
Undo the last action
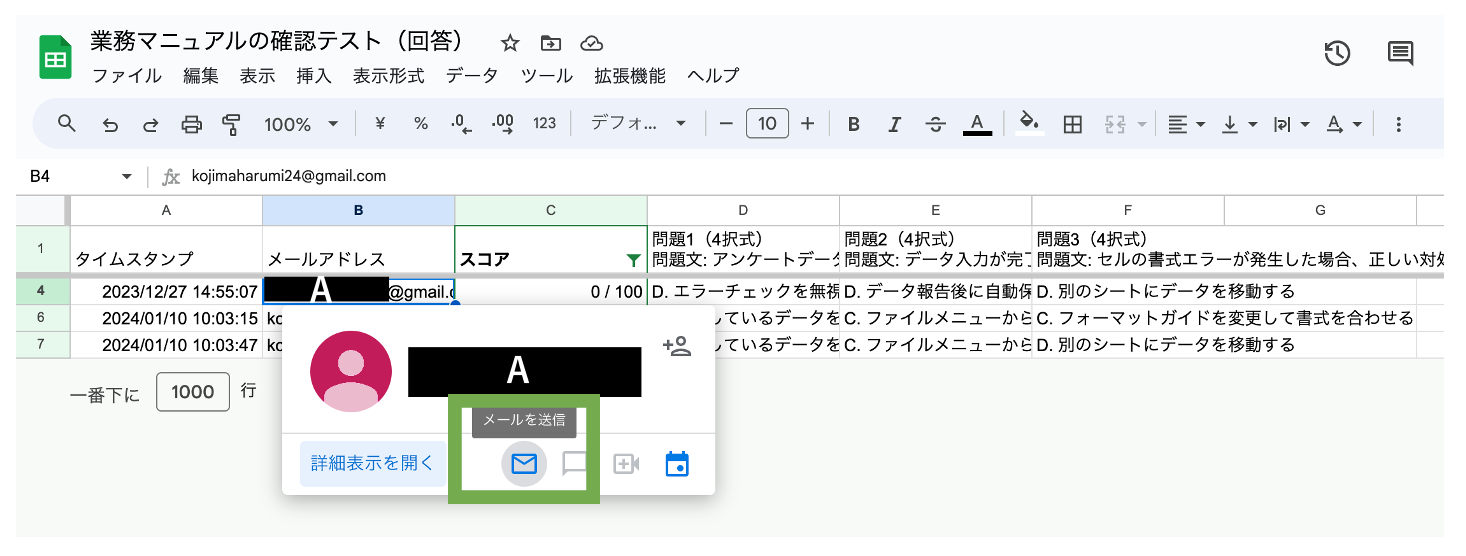tap(110, 124)
